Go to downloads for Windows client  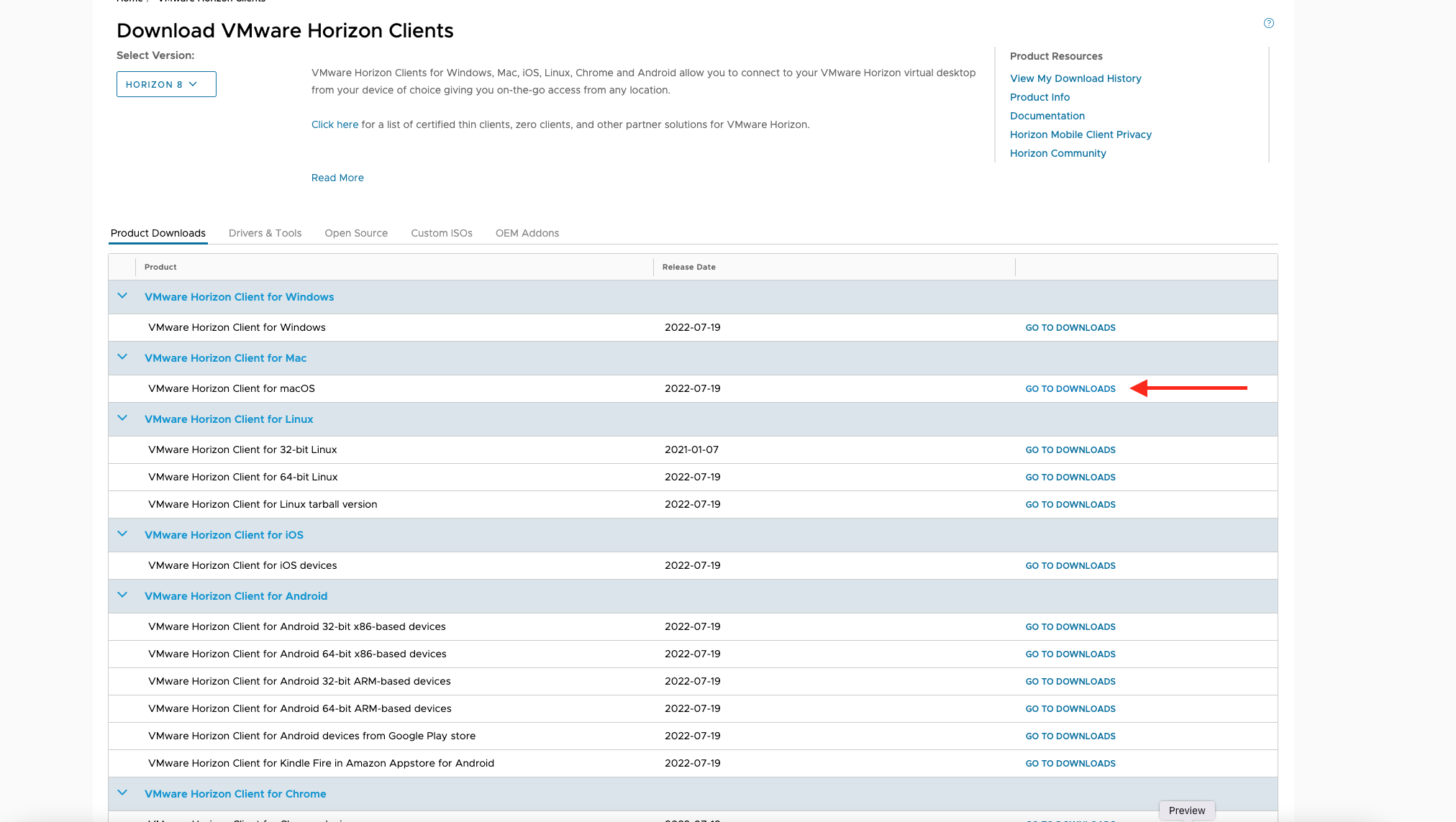point(1070,328)
